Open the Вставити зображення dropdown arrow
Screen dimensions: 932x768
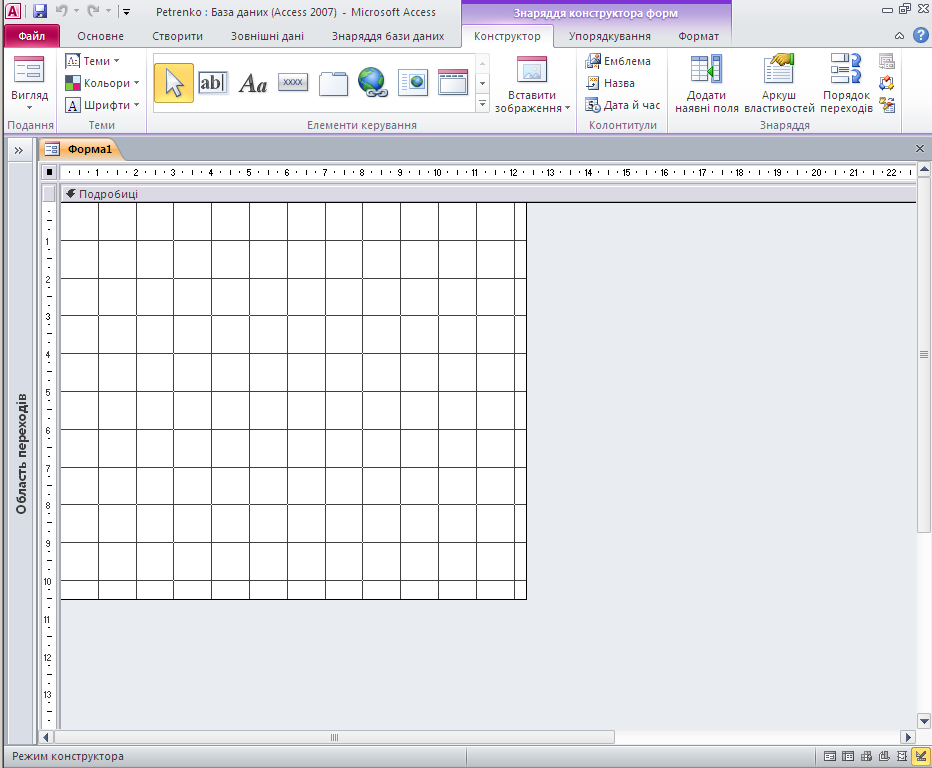tap(568, 108)
